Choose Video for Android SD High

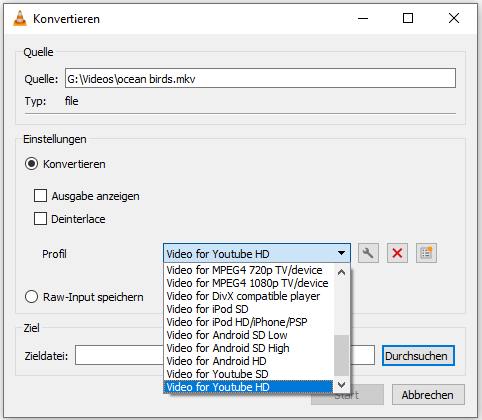248,348
